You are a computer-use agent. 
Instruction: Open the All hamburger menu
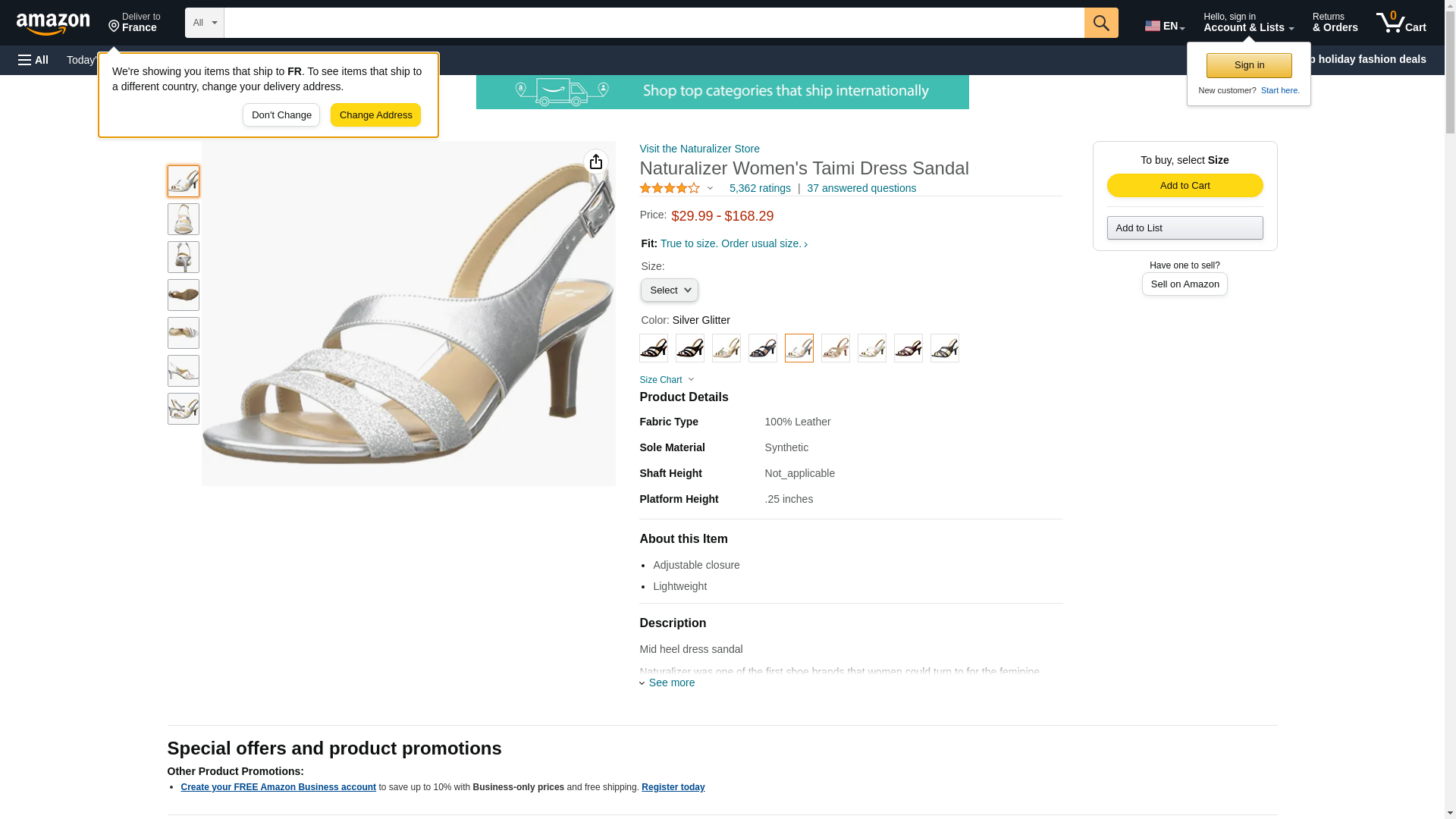pyautogui.click(x=33, y=60)
